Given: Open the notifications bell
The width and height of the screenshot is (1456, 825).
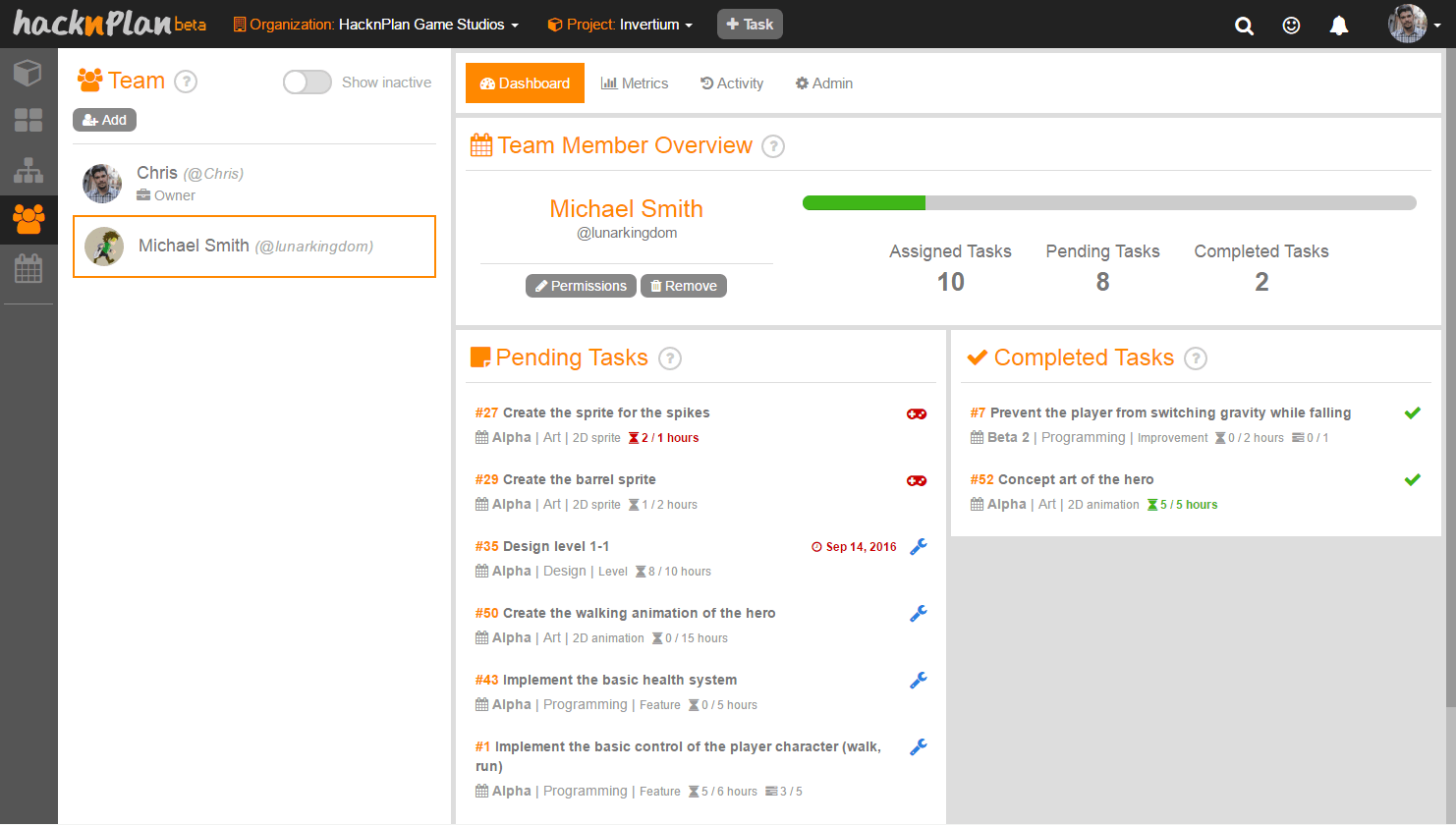Looking at the screenshot, I should [x=1338, y=26].
